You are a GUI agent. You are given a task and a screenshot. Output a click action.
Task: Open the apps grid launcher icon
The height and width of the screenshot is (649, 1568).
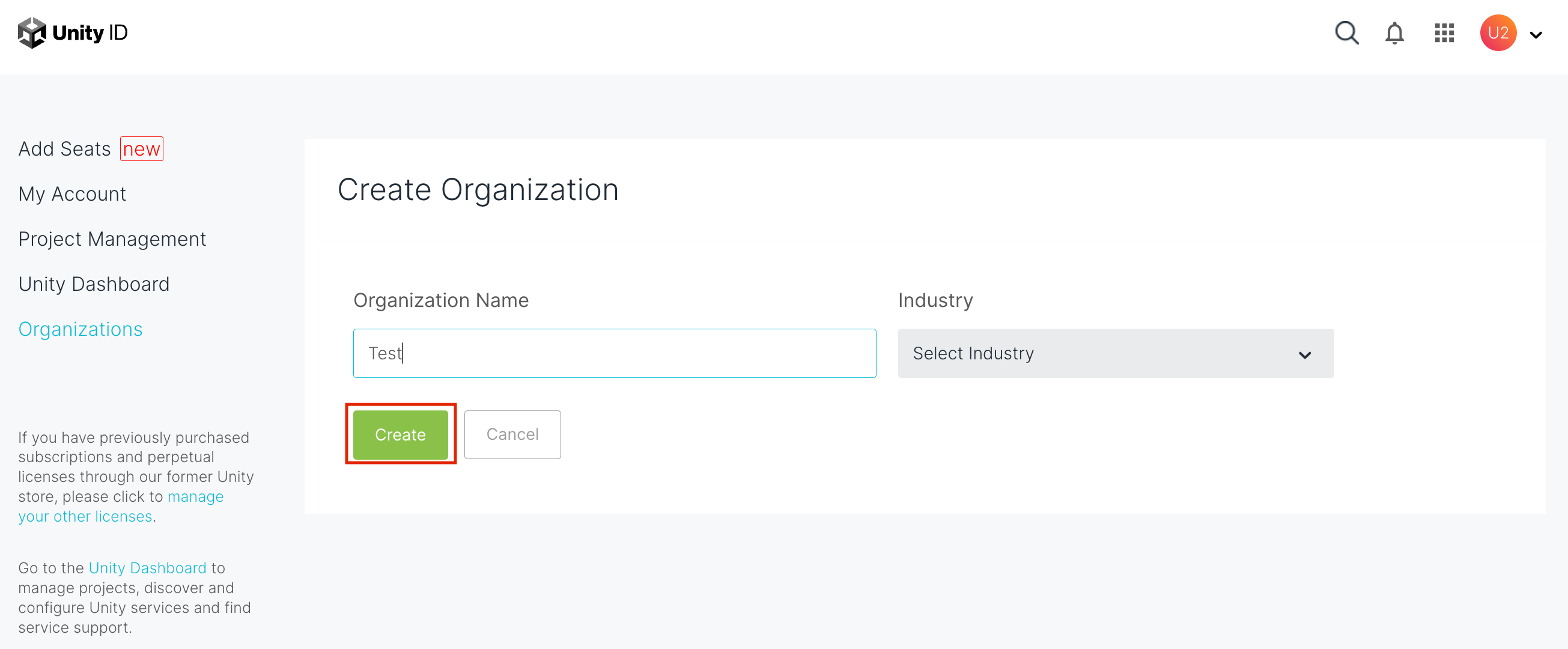click(1444, 34)
